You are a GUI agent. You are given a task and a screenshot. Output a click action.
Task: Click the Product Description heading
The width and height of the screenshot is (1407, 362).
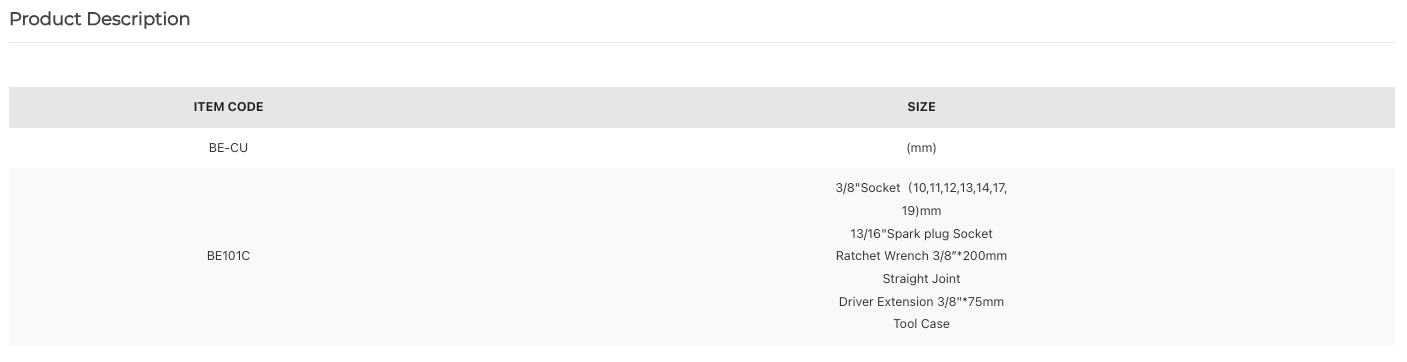click(99, 19)
